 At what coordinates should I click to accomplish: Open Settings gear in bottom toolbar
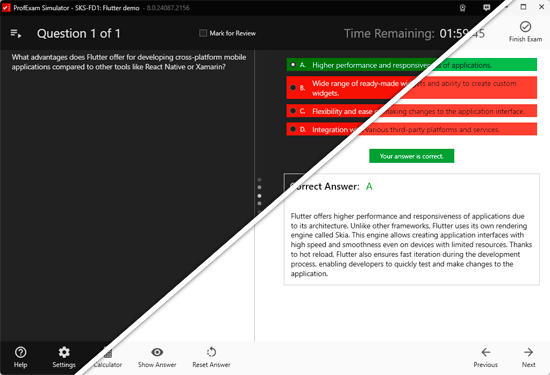pyautogui.click(x=64, y=357)
